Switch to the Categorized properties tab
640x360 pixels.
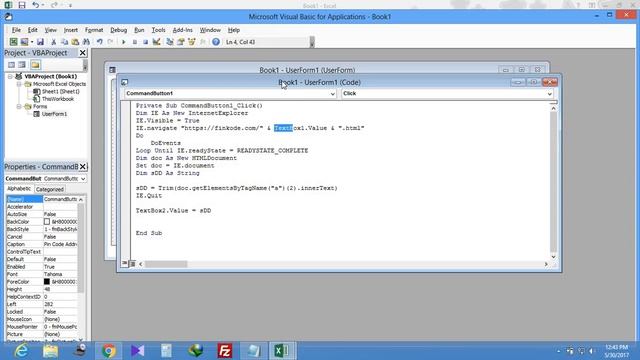[x=49, y=189]
